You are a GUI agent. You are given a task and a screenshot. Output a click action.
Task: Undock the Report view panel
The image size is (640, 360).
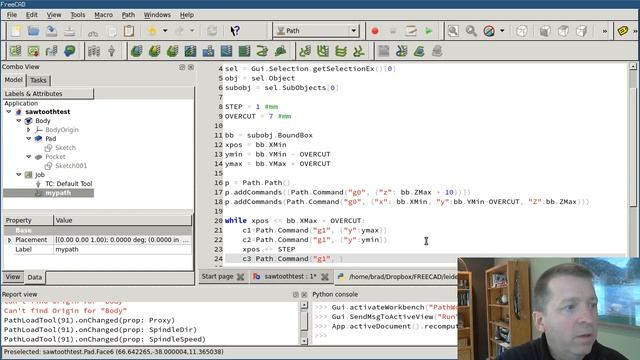coord(296,295)
